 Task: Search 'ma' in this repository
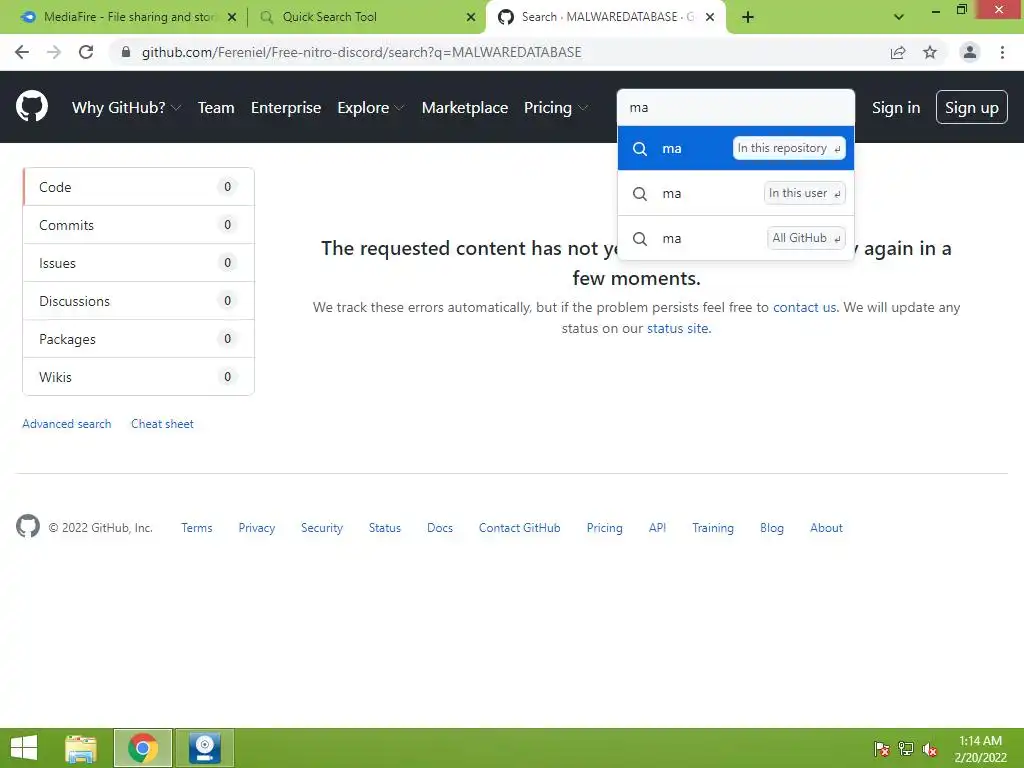(735, 148)
